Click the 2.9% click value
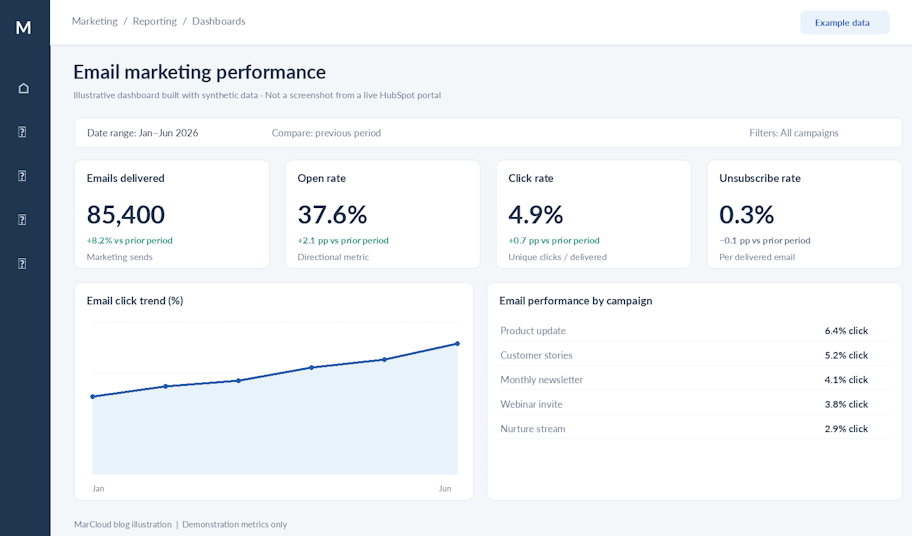912x536 pixels. pyautogui.click(x=846, y=428)
